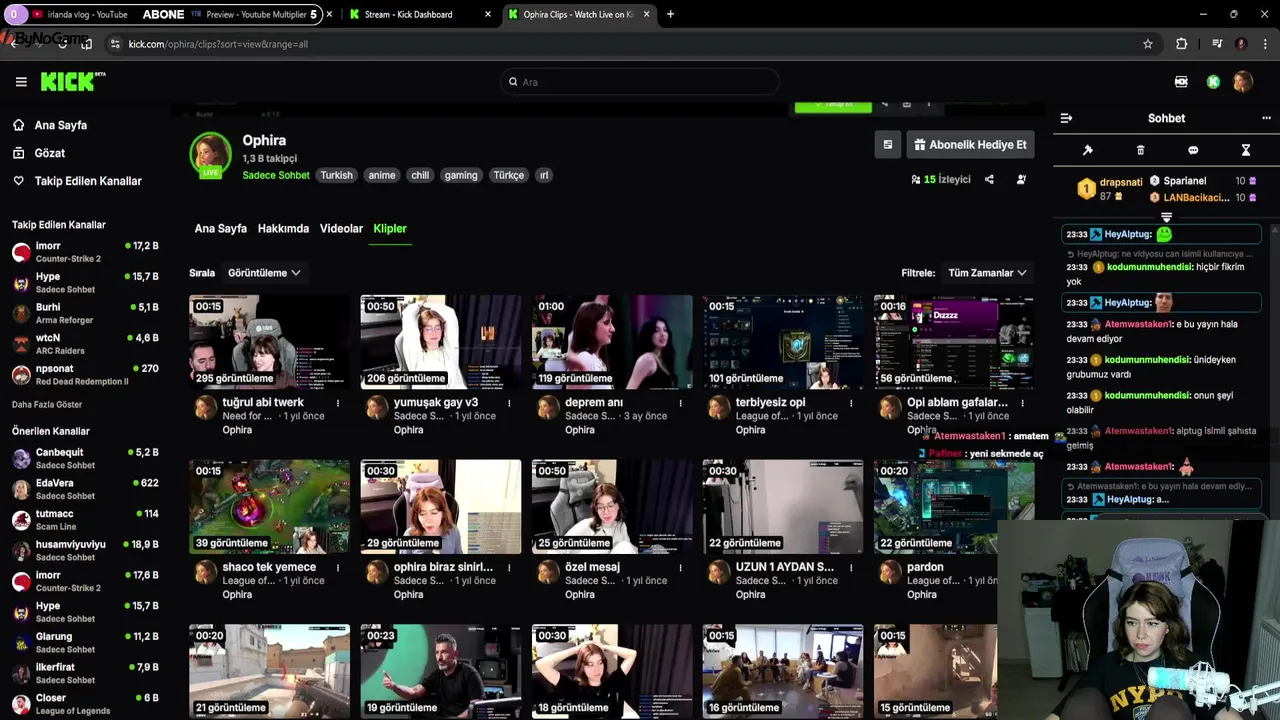1280x720 pixels.
Task: Click the gaming tag
Action: (x=461, y=175)
